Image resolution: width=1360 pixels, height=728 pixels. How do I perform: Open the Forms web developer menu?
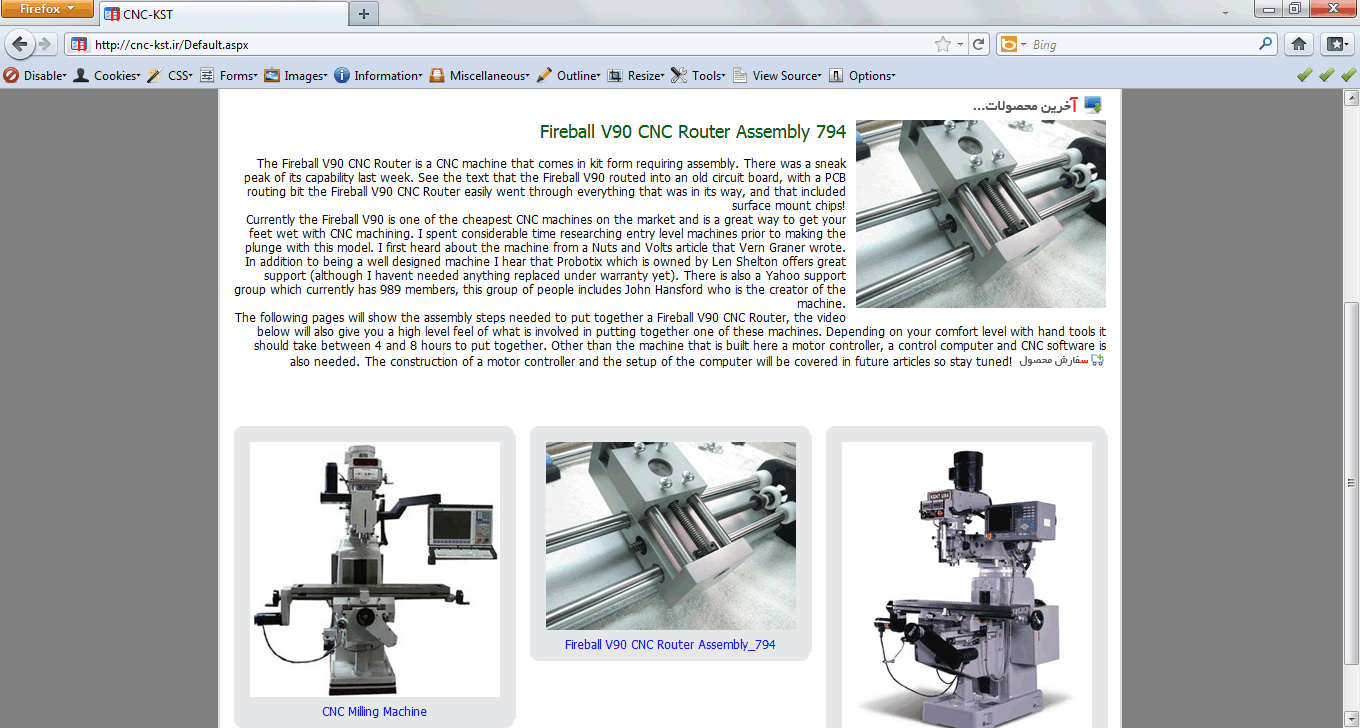229,76
